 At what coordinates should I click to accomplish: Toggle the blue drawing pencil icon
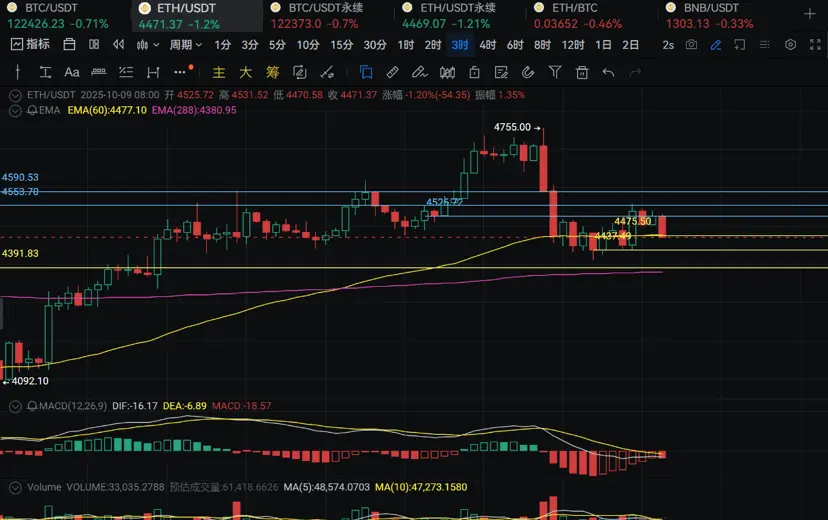click(716, 45)
